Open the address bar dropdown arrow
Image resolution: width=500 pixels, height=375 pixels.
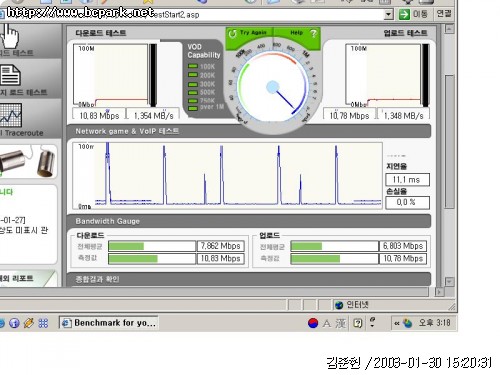[x=388, y=15]
